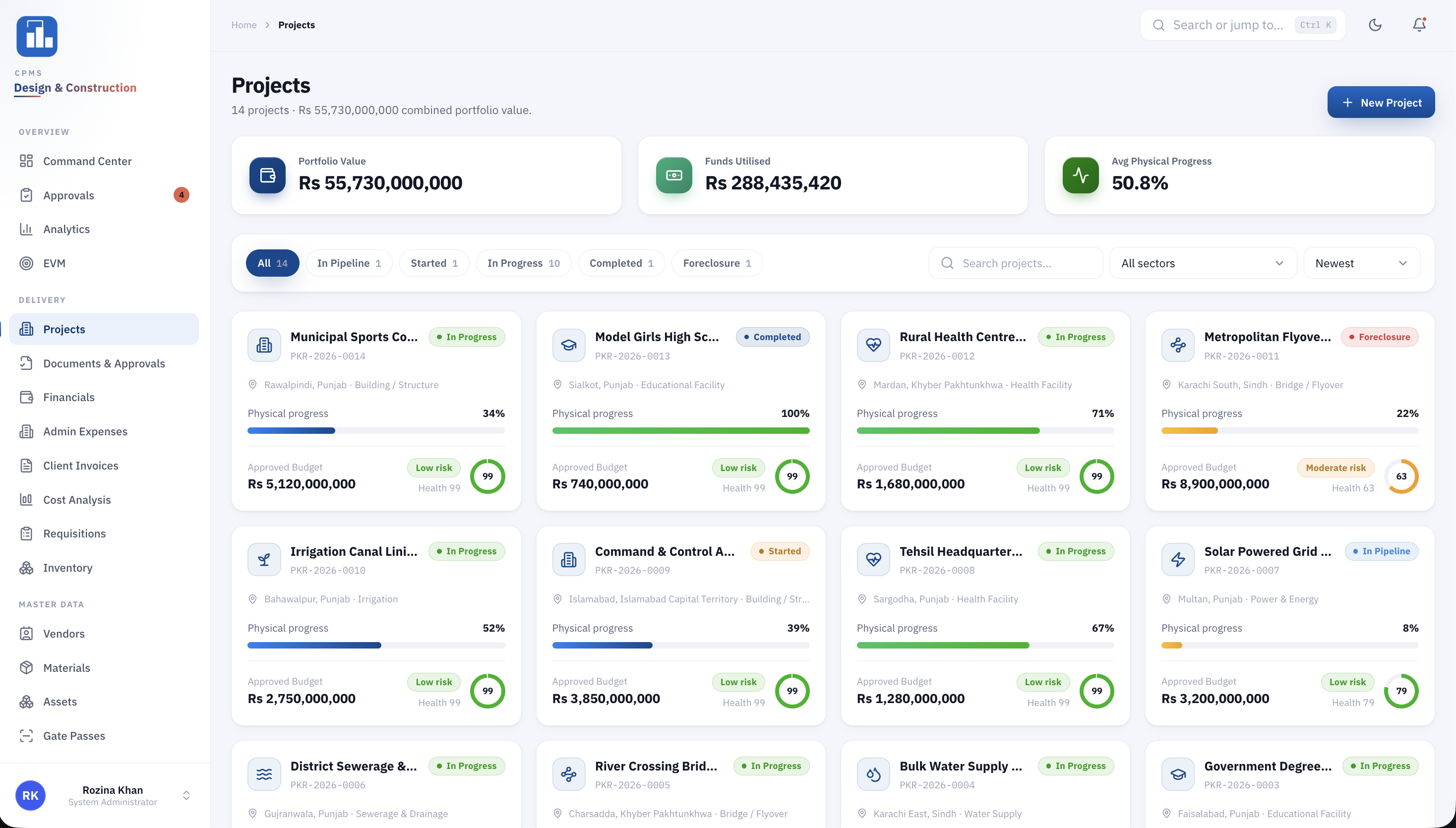1456x828 pixels.
Task: Filter by Foreclosure projects
Action: 717,263
